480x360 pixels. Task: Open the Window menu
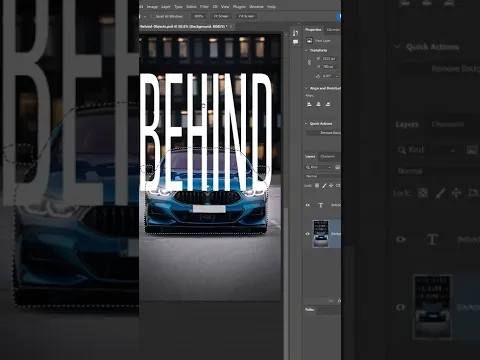click(x=256, y=7)
